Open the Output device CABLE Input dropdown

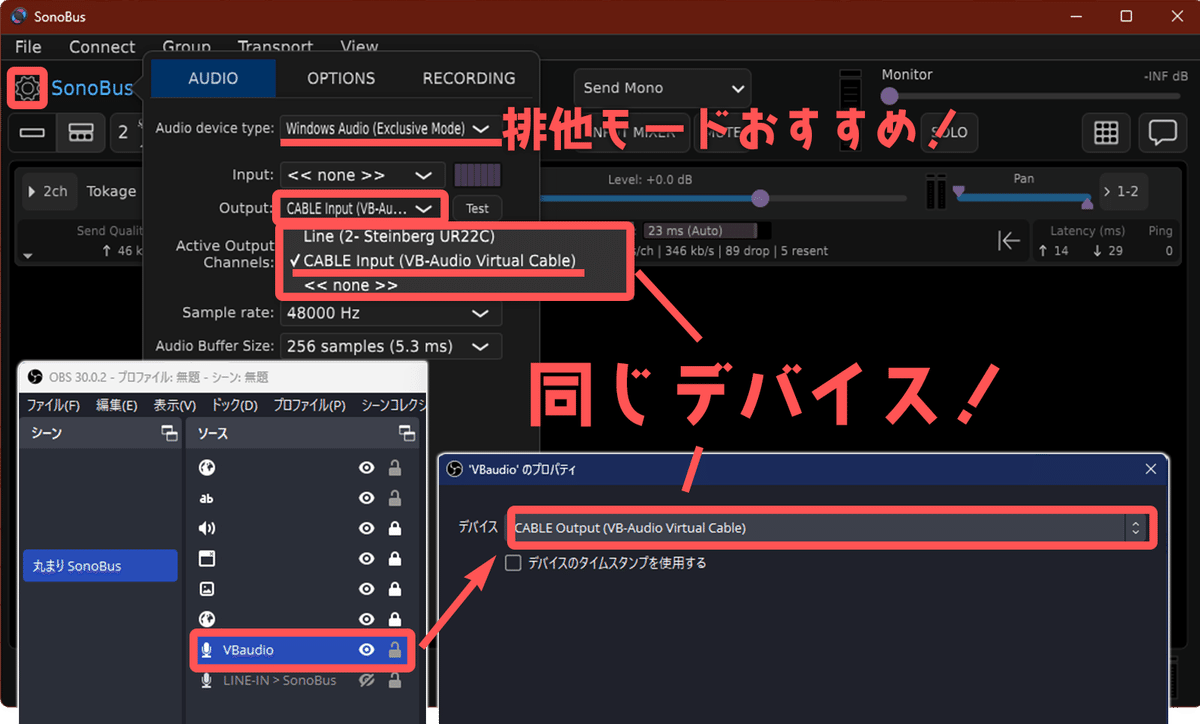[359, 208]
